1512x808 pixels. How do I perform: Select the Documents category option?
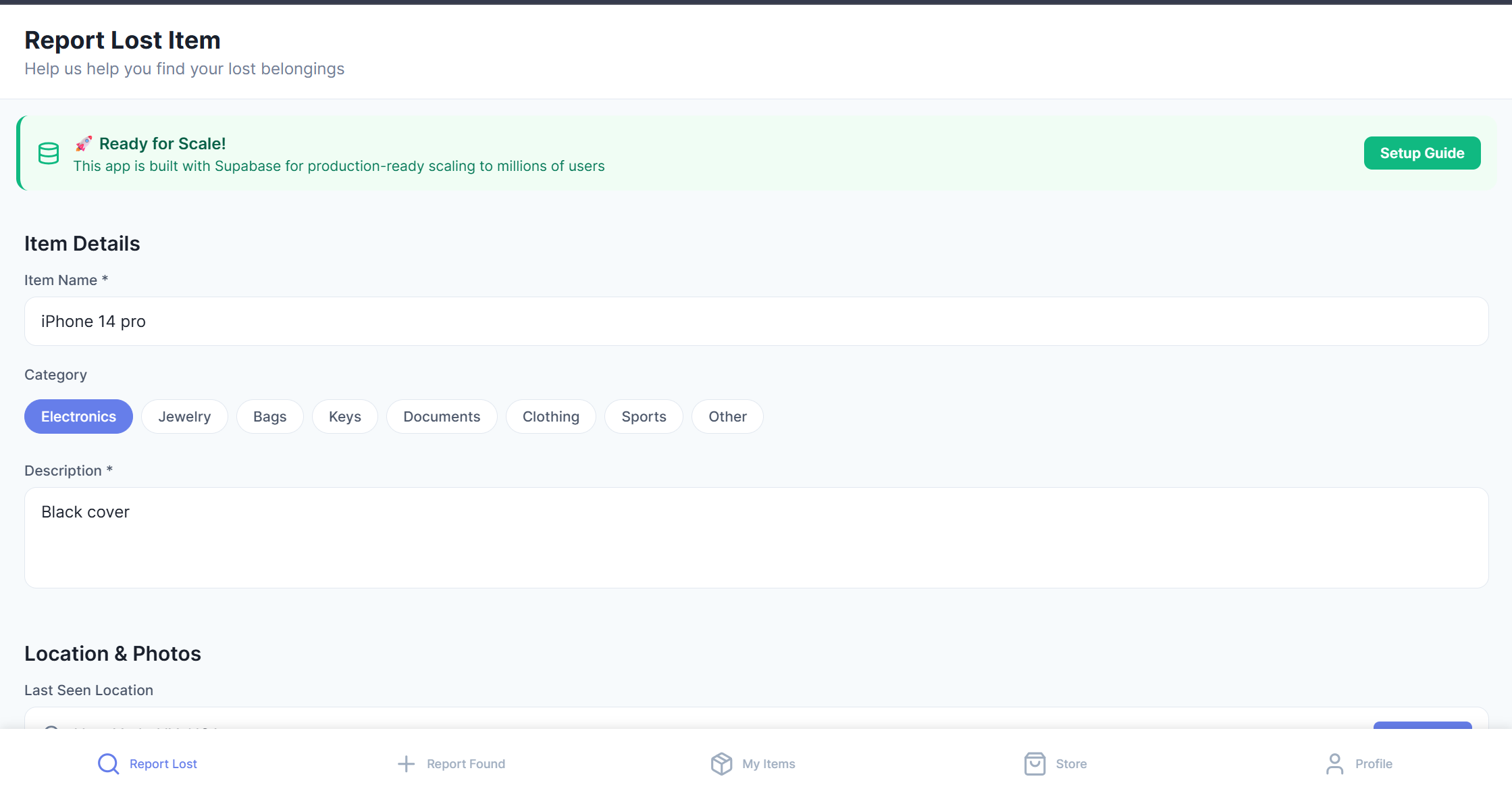(x=442, y=416)
